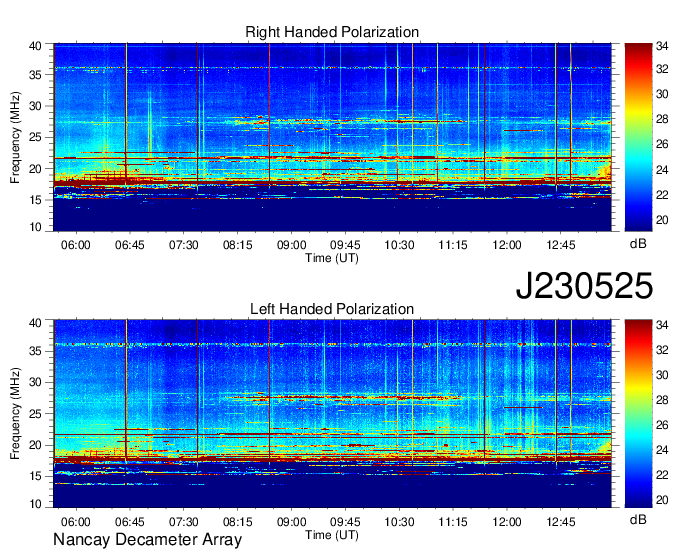Click the 30 MHz tick of Right Handed plot

coord(35,106)
